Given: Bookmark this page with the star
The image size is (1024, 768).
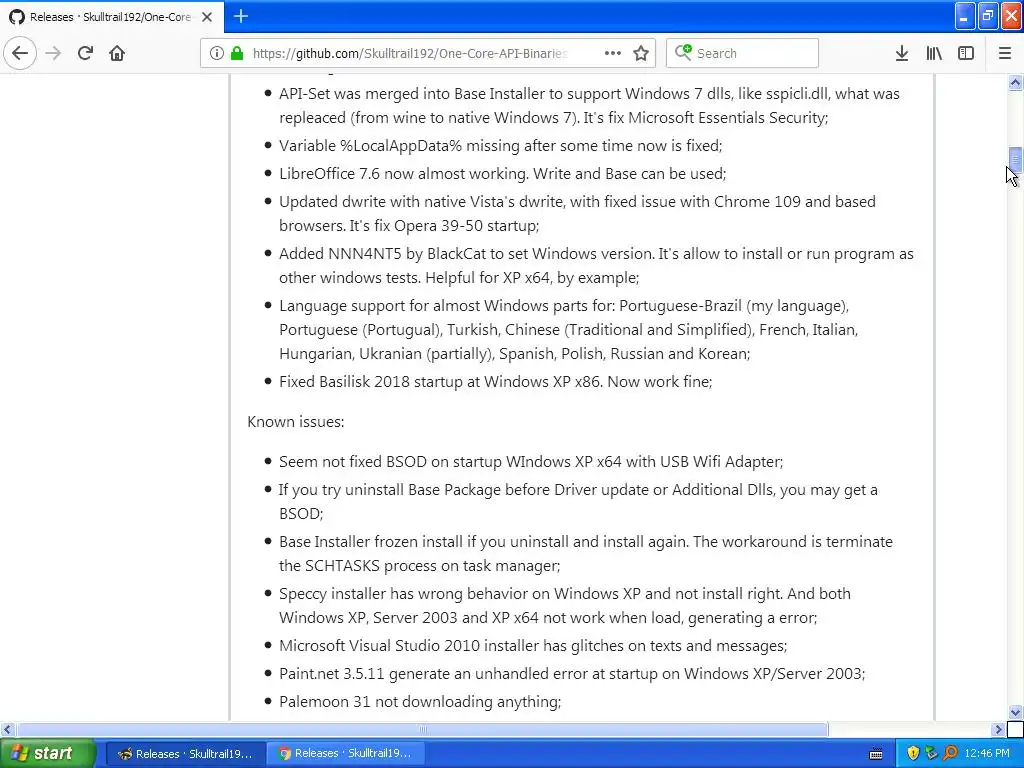Looking at the screenshot, I should (641, 53).
